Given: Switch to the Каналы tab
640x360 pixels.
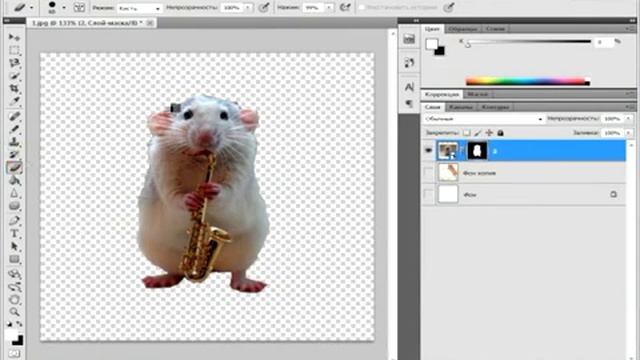Looking at the screenshot, I should pos(460,107).
